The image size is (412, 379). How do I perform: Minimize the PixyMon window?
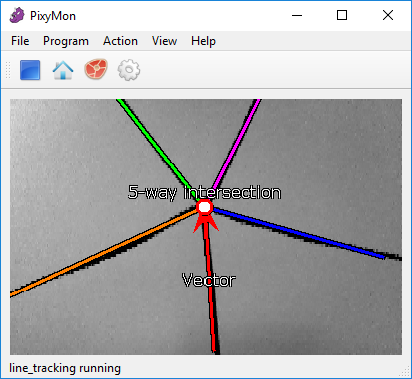[297, 15]
